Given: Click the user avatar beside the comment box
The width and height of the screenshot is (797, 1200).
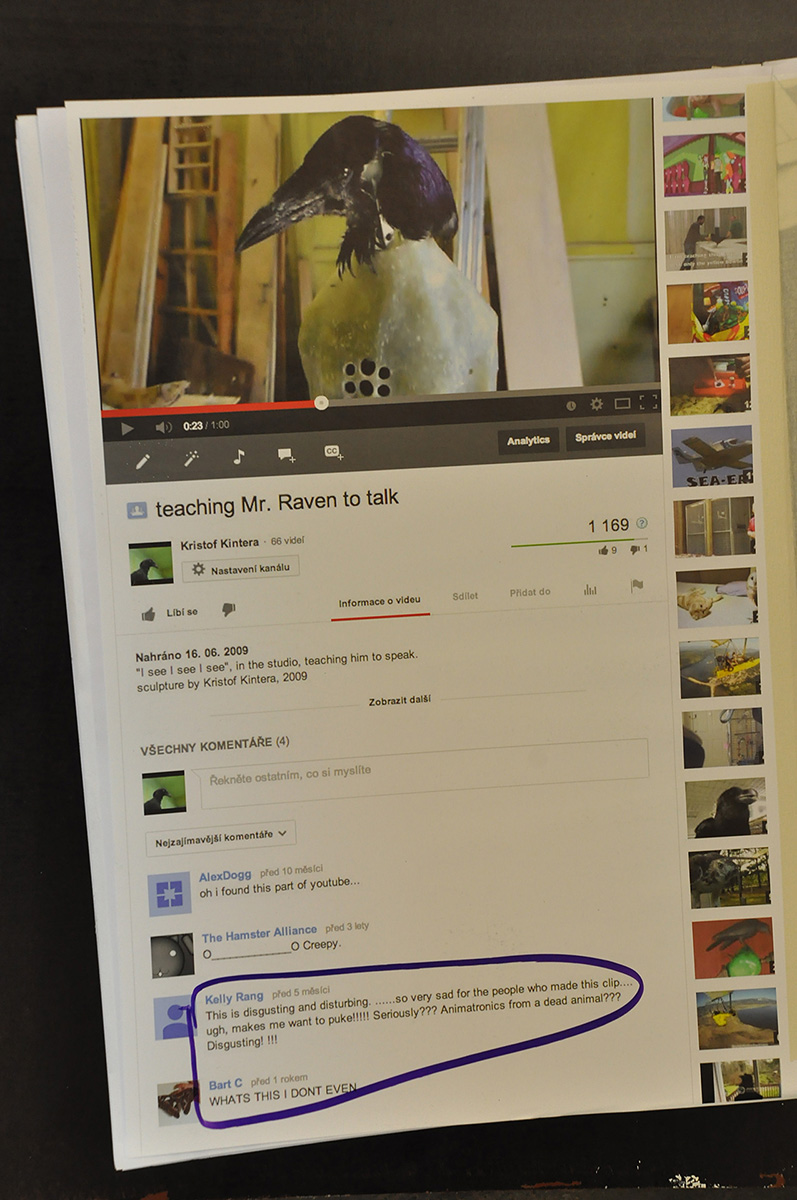Looking at the screenshot, I should click(164, 792).
